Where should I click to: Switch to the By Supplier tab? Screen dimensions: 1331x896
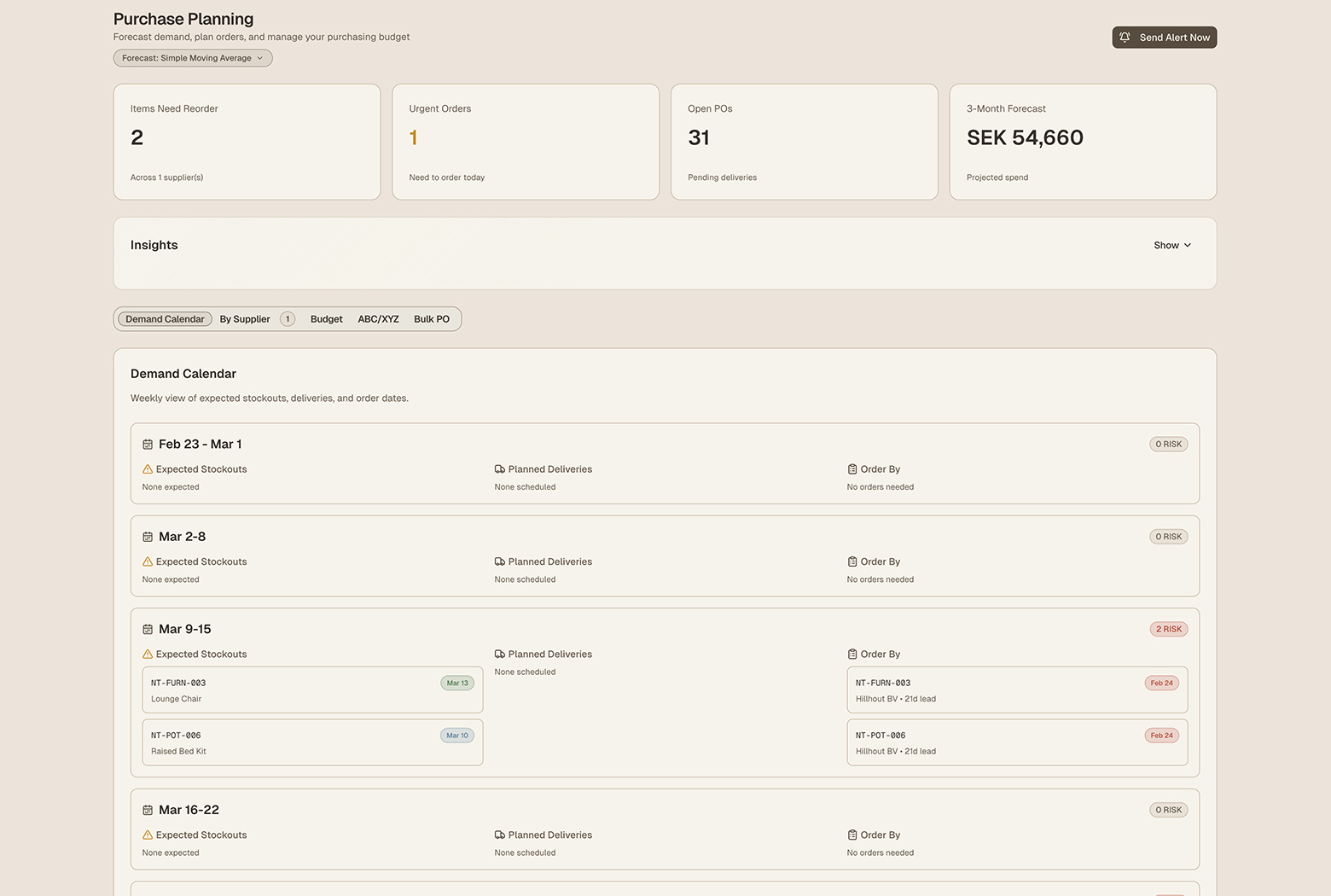(245, 318)
